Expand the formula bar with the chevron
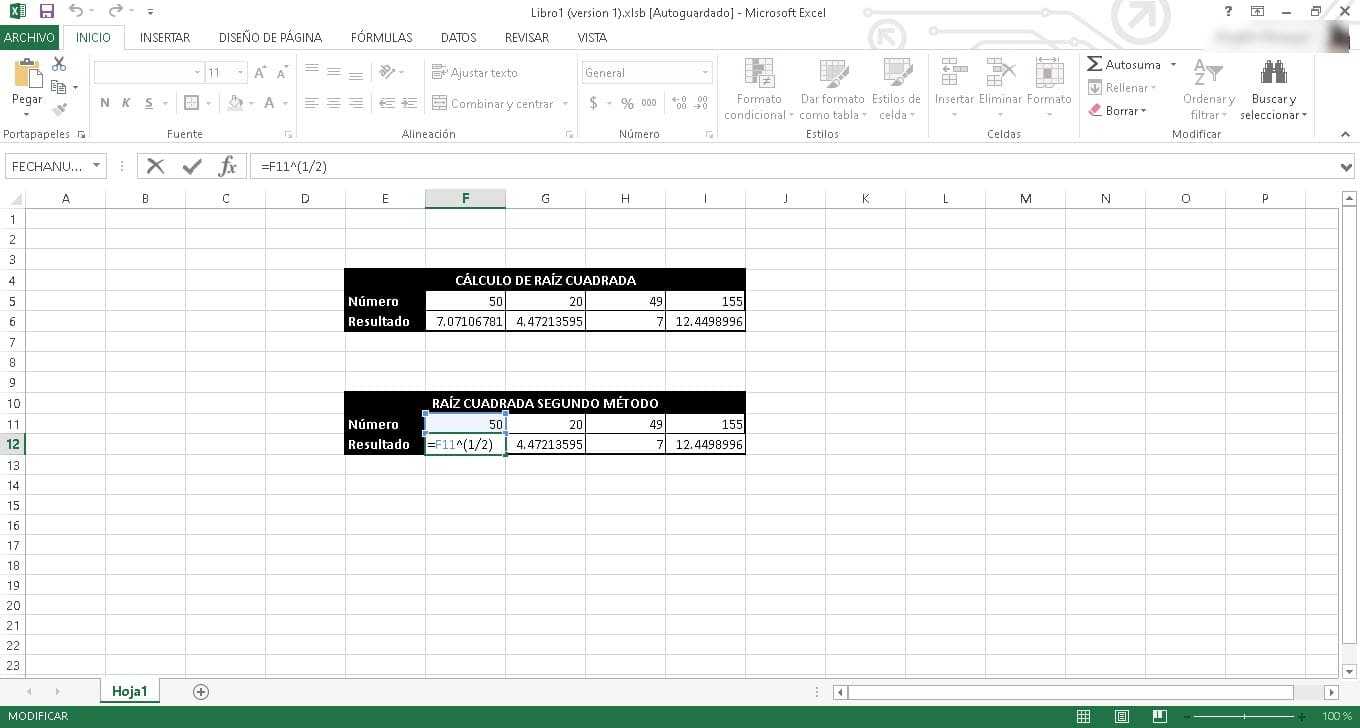Image resolution: width=1360 pixels, height=728 pixels. [1346, 167]
